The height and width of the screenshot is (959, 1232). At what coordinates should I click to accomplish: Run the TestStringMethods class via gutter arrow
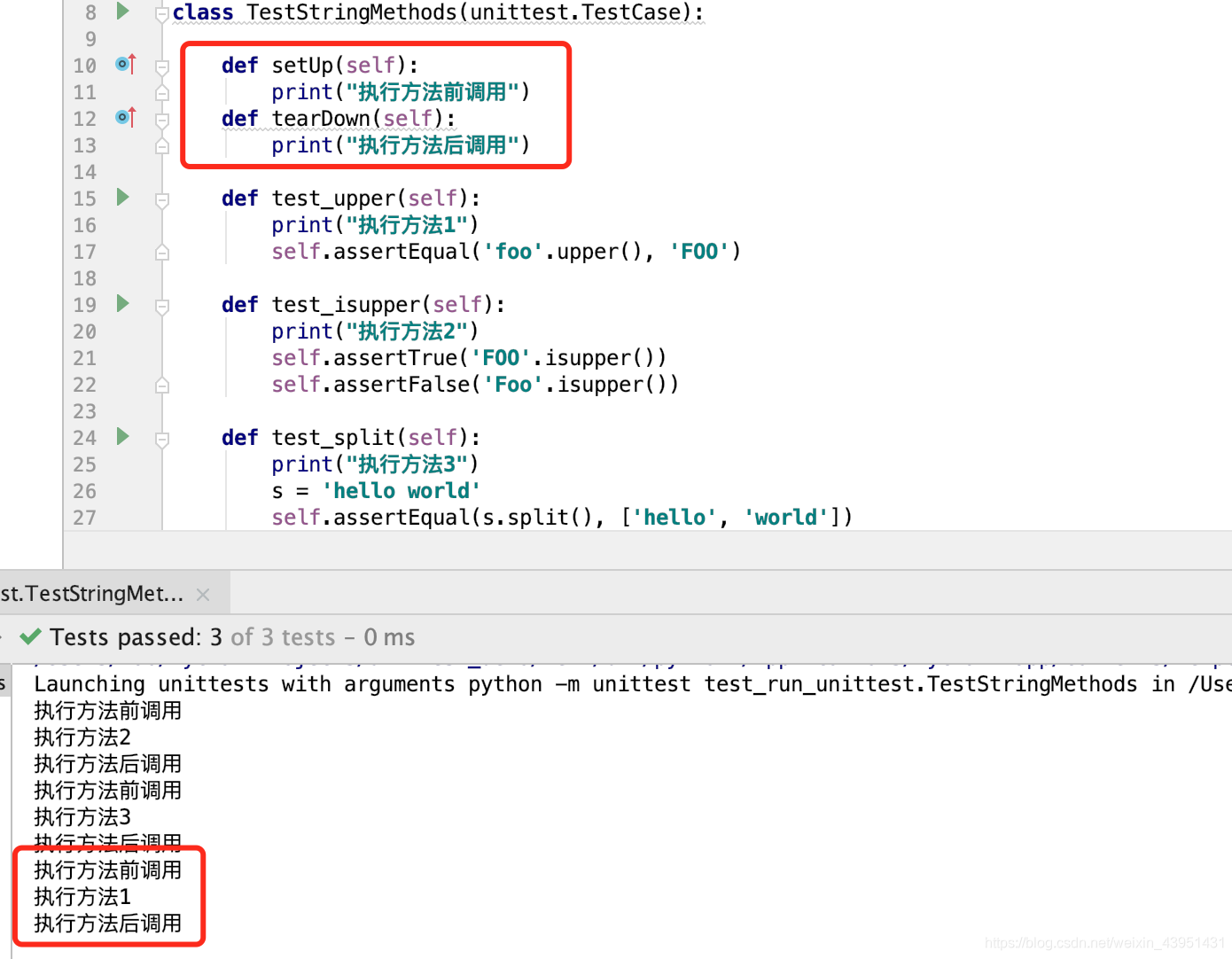point(123,12)
